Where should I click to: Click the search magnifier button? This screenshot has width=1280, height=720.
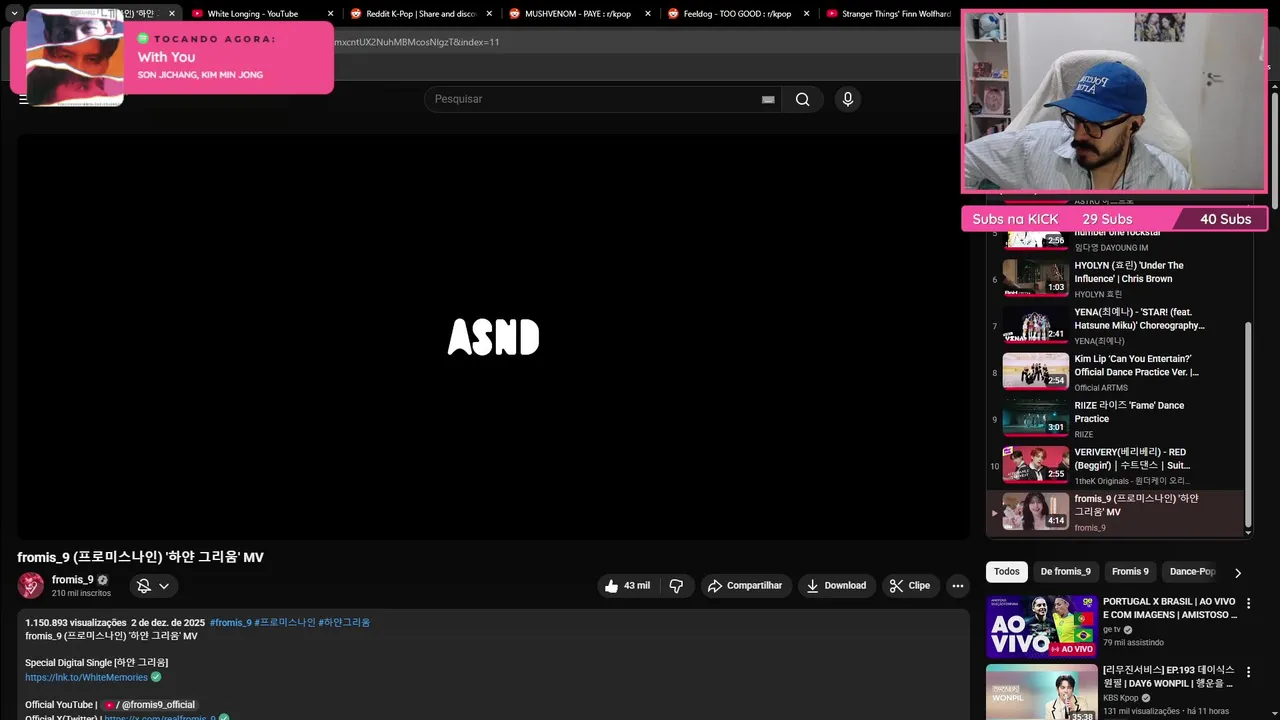(802, 99)
